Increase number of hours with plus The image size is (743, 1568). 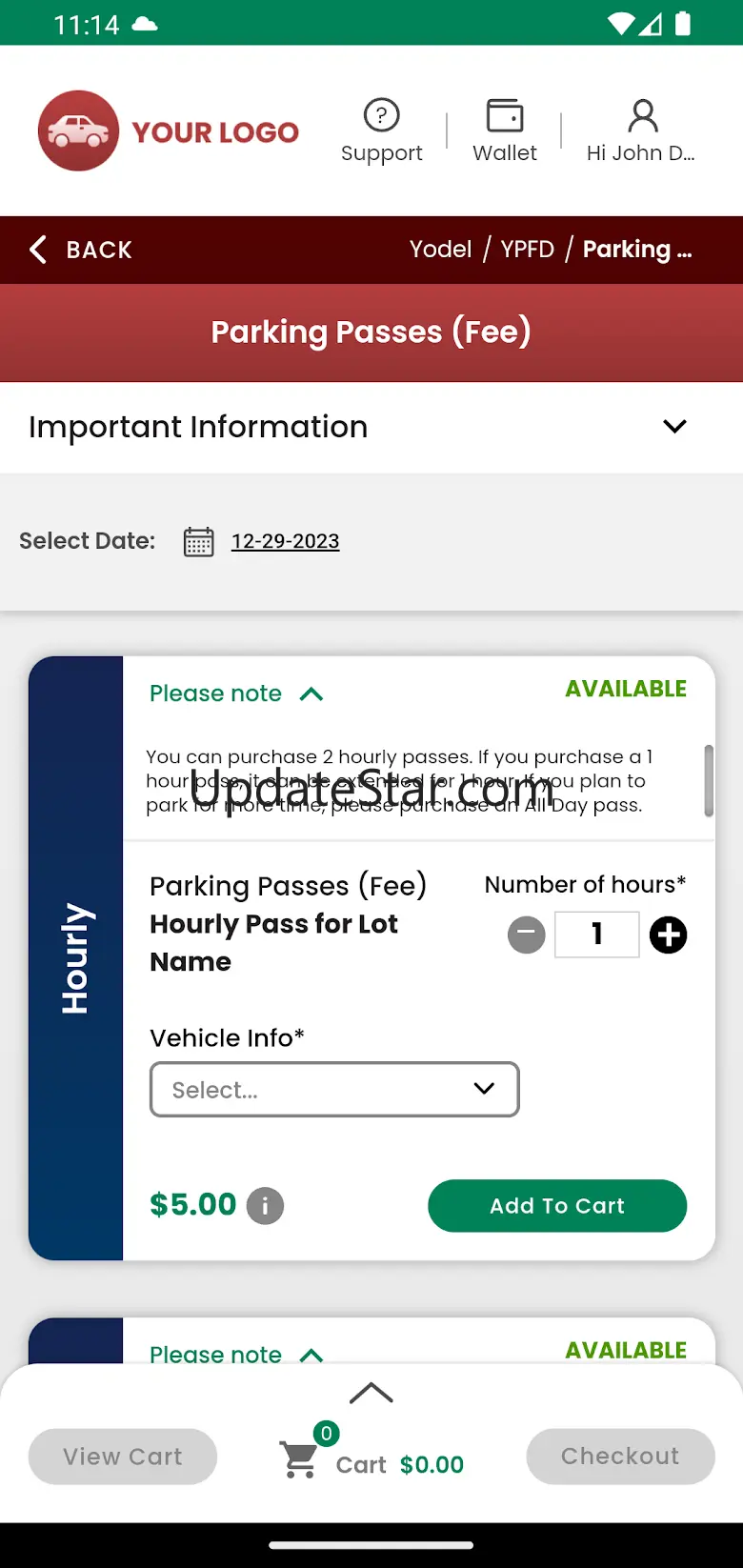pos(668,935)
